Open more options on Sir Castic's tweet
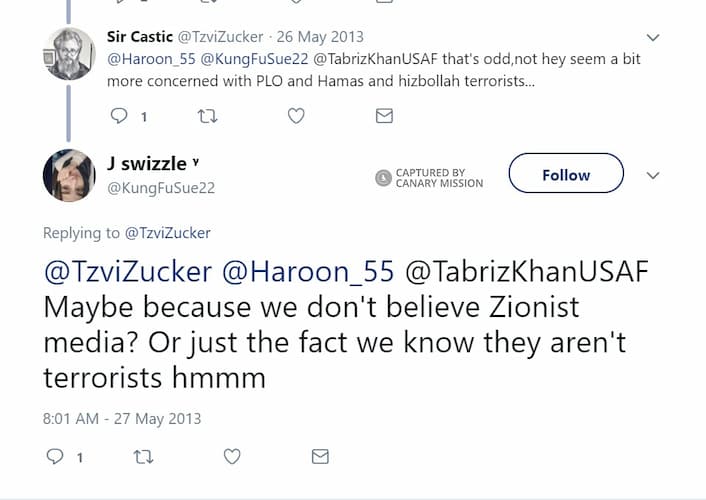 (x=654, y=38)
